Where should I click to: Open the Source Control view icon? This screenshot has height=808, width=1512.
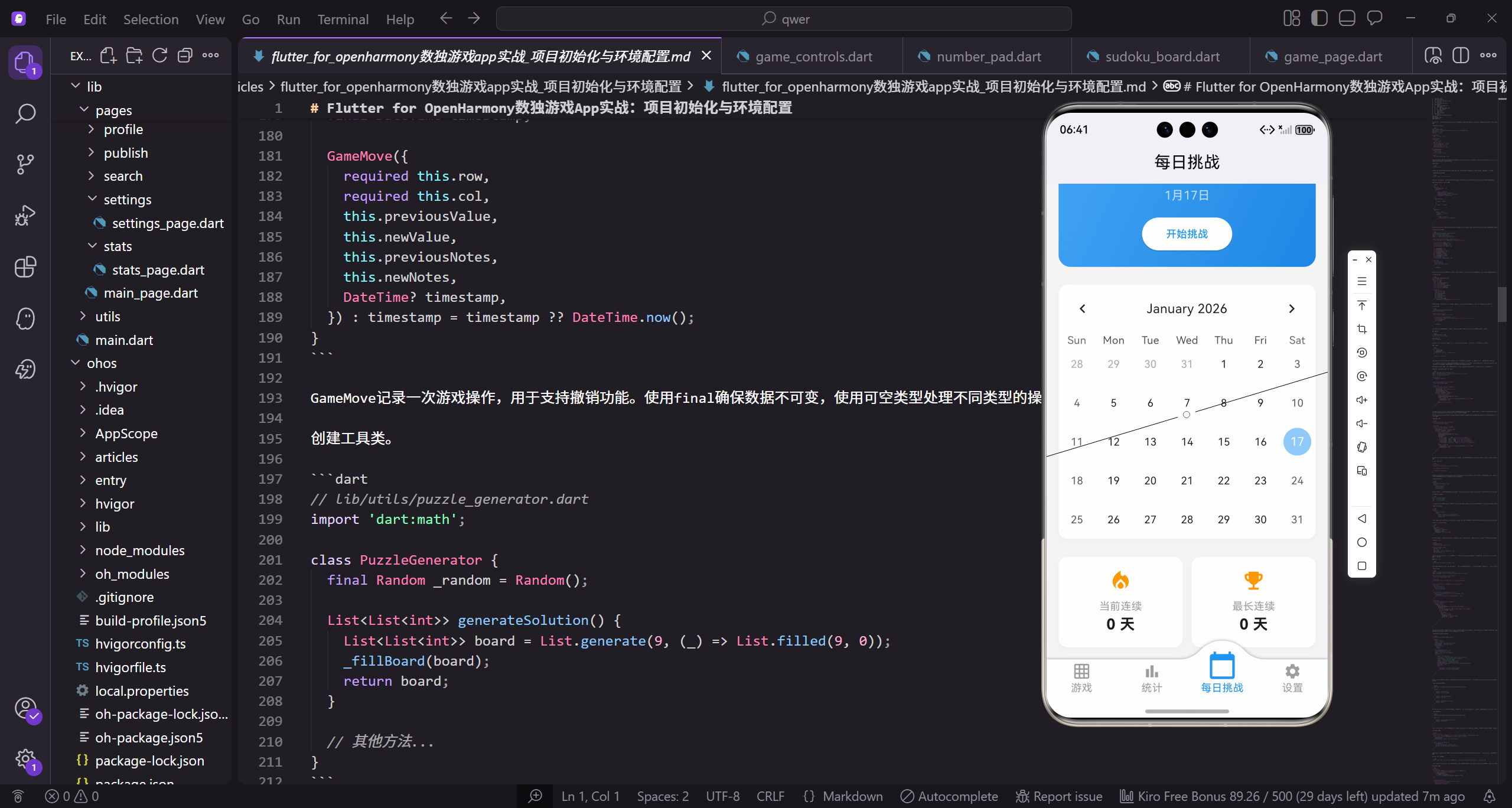pyautogui.click(x=25, y=164)
